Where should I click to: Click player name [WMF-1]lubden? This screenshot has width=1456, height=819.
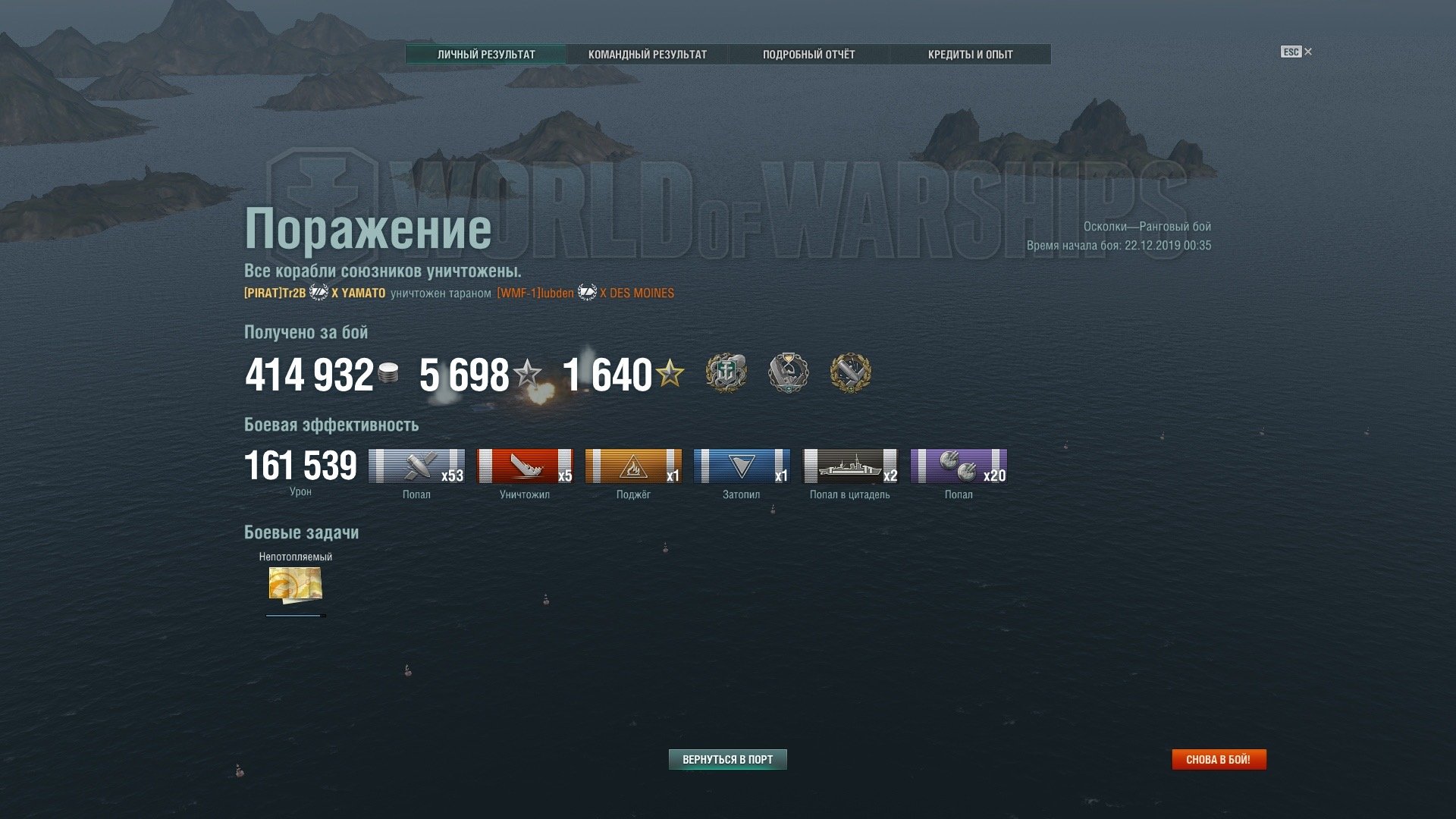click(535, 293)
